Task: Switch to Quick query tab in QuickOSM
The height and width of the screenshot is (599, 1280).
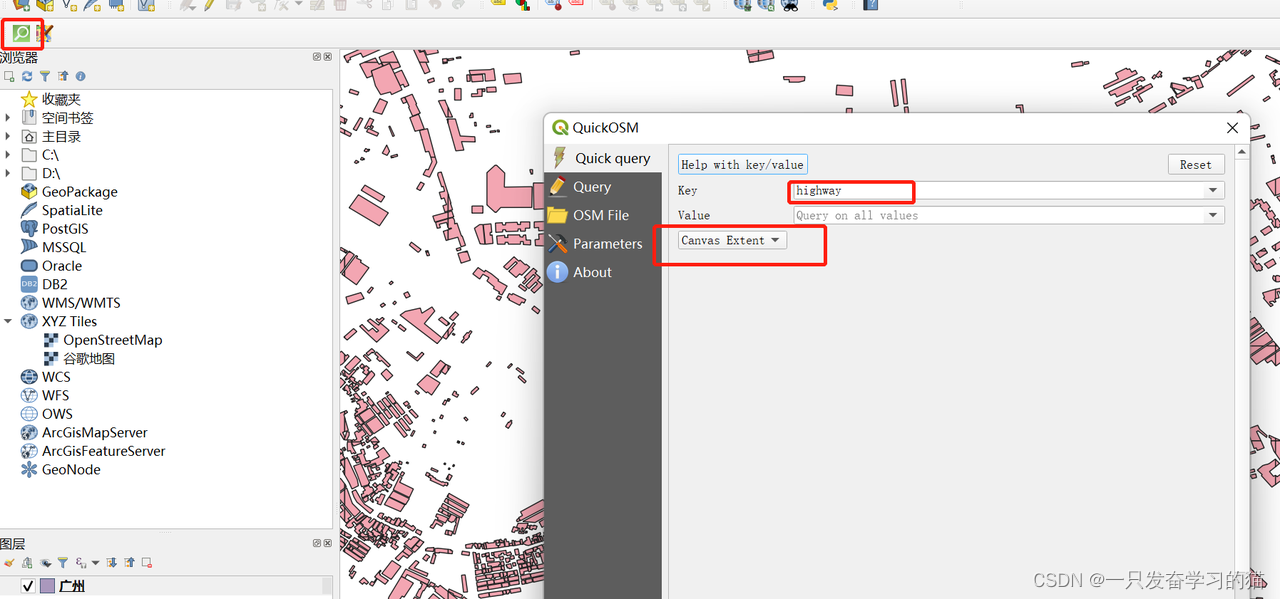Action: pyautogui.click(x=603, y=158)
